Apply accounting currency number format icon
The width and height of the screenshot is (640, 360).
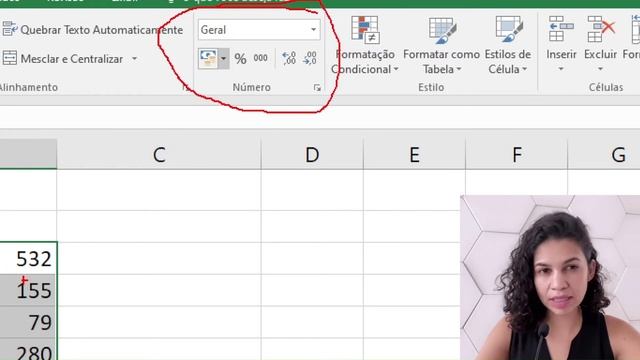(x=209, y=58)
